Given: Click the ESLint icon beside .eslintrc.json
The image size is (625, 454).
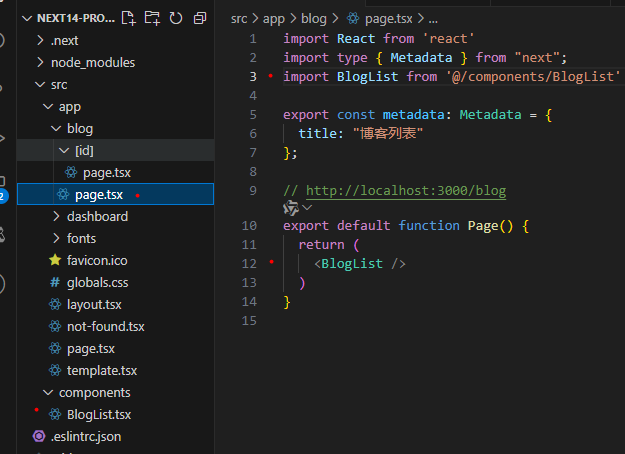Looking at the screenshot, I should click(x=39, y=436).
